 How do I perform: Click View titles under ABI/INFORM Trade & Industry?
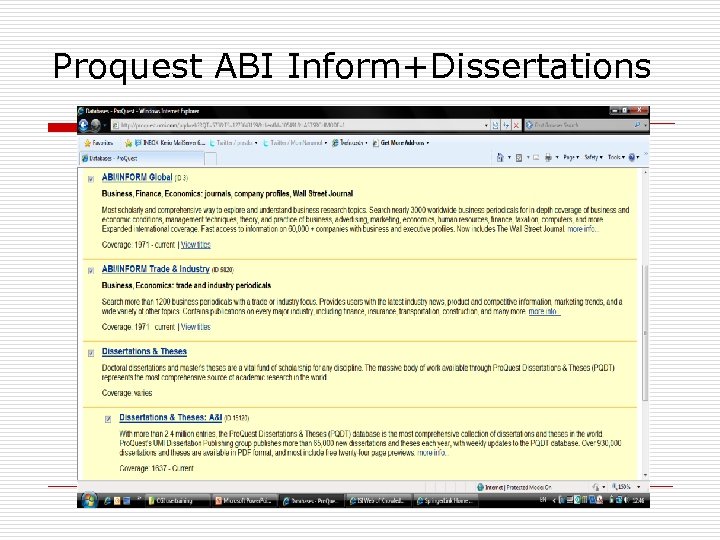pos(196,327)
